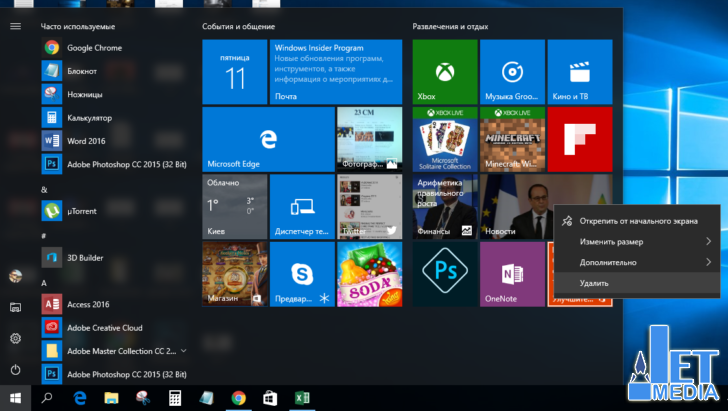Image resolution: width=728 pixels, height=411 pixels.
Task: Open Калькулятор in the frequently used list
Action: point(114,118)
